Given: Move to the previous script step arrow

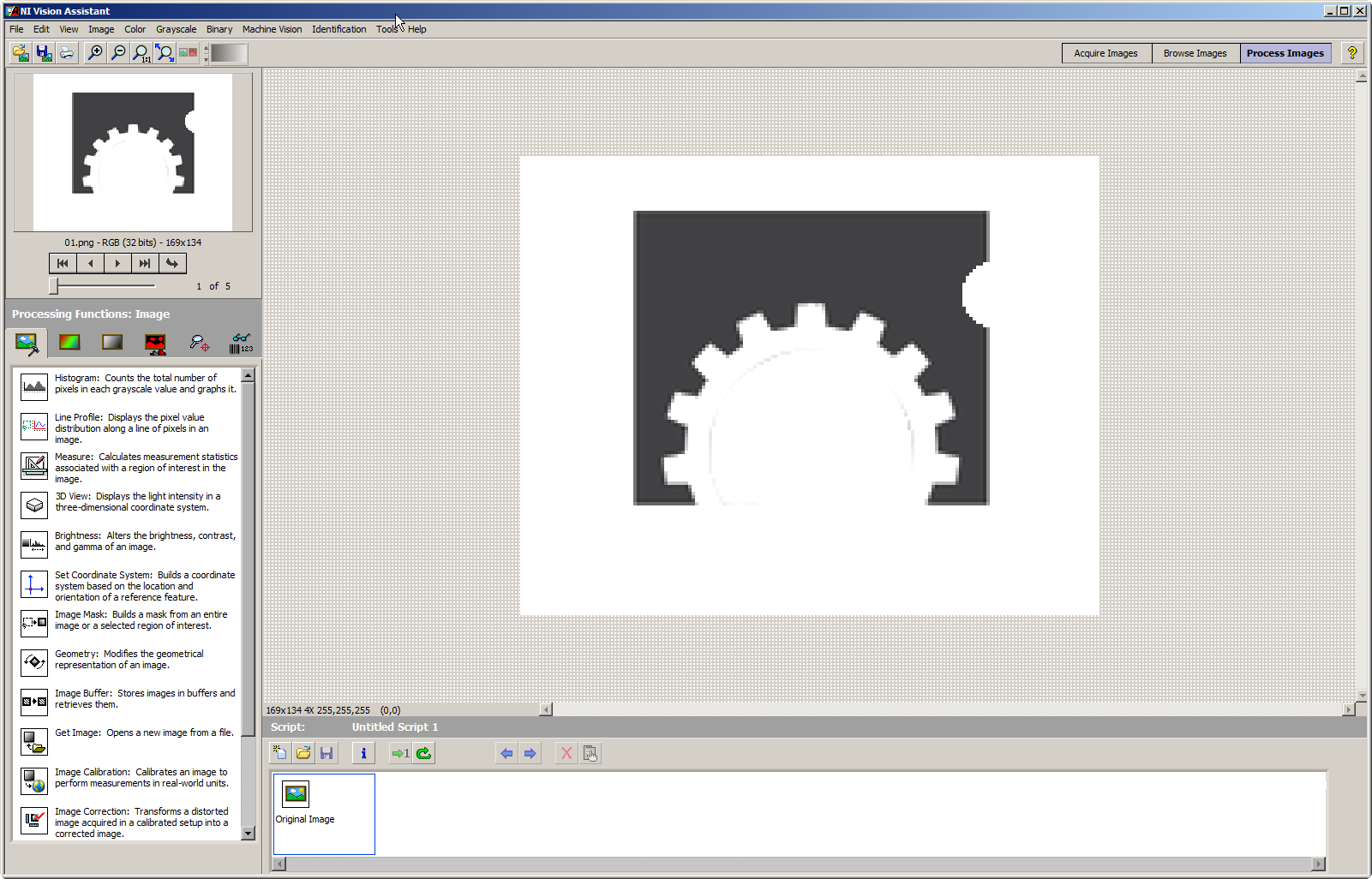Looking at the screenshot, I should pos(506,753).
